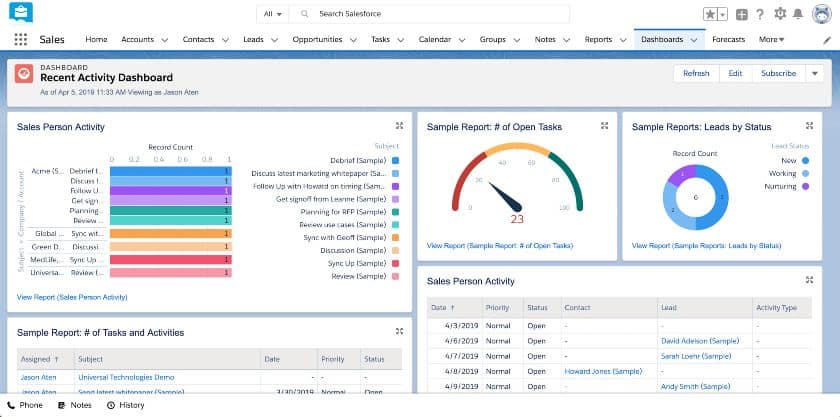
Task: Sort by the Date column header
Action: 454,308
